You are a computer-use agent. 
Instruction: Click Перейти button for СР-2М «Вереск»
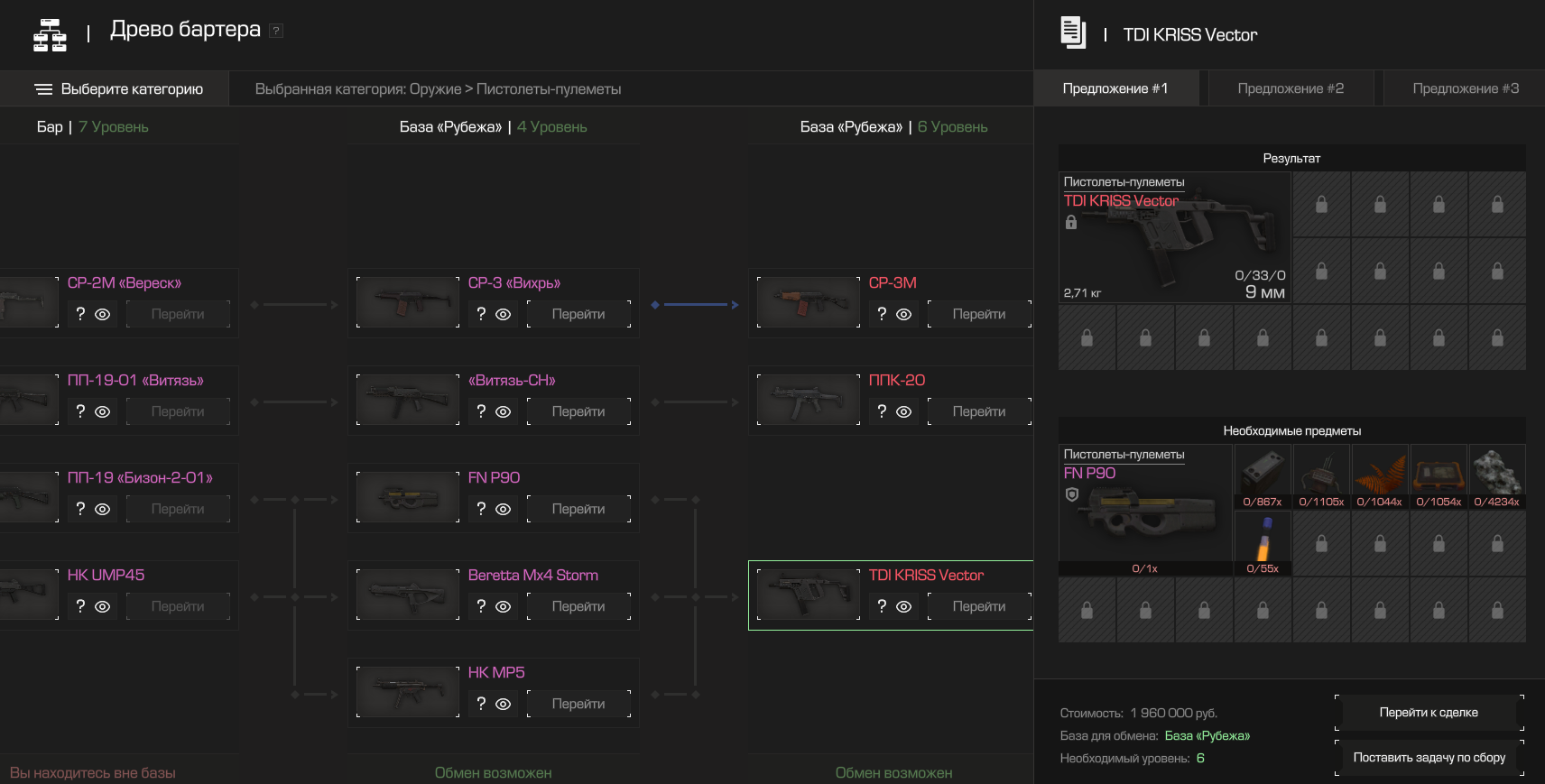178,314
